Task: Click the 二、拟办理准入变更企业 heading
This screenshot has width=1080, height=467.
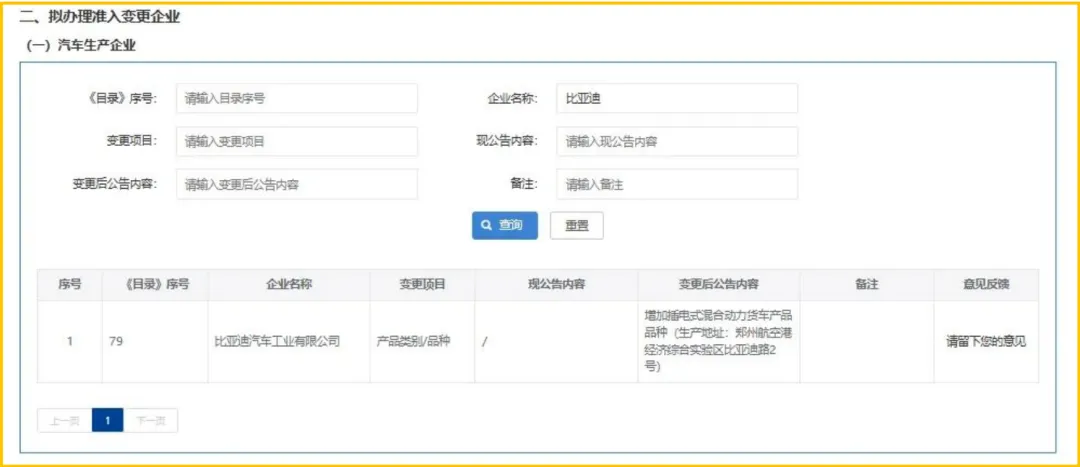Action: tap(100, 17)
